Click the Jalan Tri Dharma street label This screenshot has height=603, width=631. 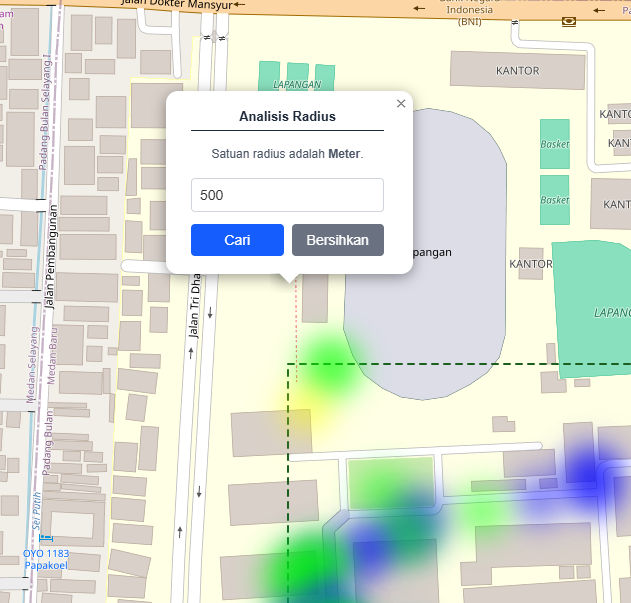coord(194,306)
